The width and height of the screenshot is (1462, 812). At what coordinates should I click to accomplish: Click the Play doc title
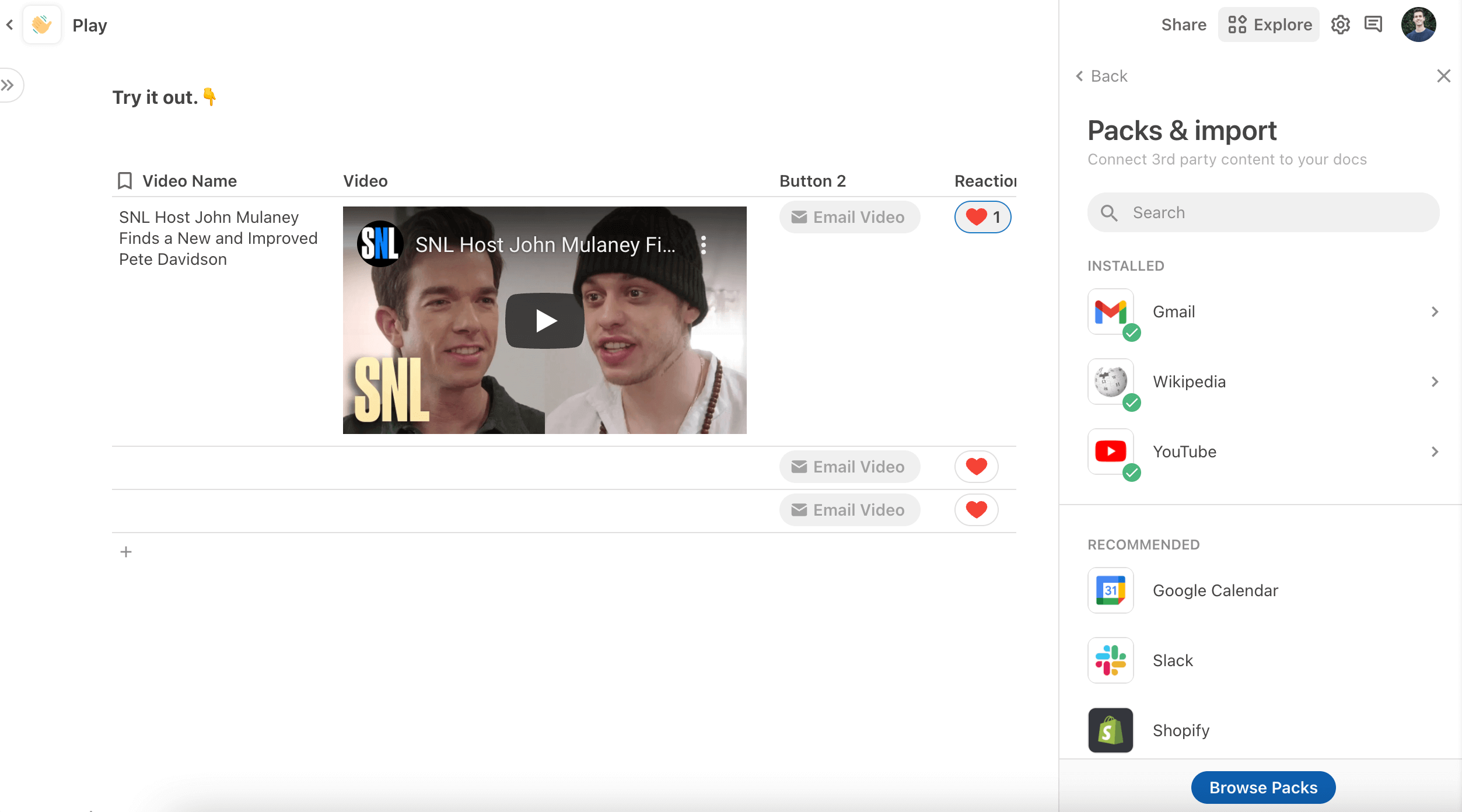(90, 25)
